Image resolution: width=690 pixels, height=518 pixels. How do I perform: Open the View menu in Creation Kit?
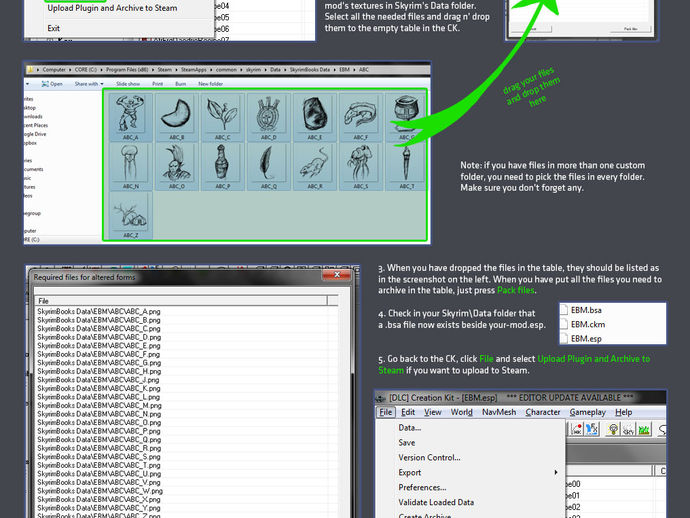pos(433,412)
